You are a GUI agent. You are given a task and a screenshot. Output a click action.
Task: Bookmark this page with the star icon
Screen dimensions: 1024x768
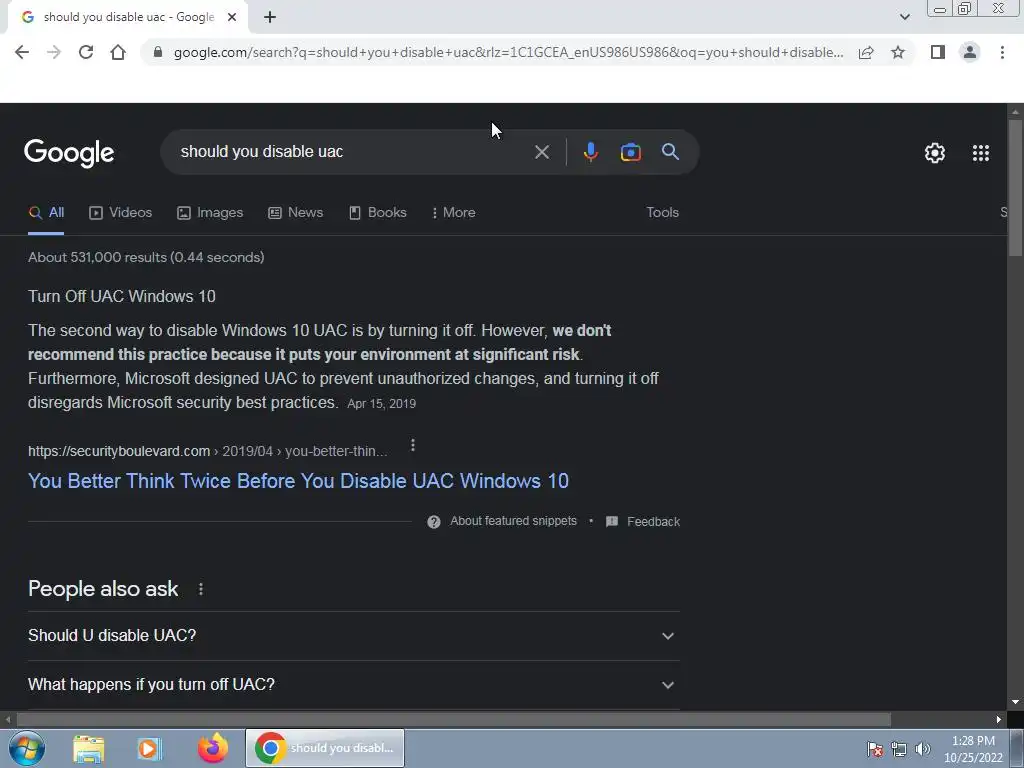(x=898, y=52)
